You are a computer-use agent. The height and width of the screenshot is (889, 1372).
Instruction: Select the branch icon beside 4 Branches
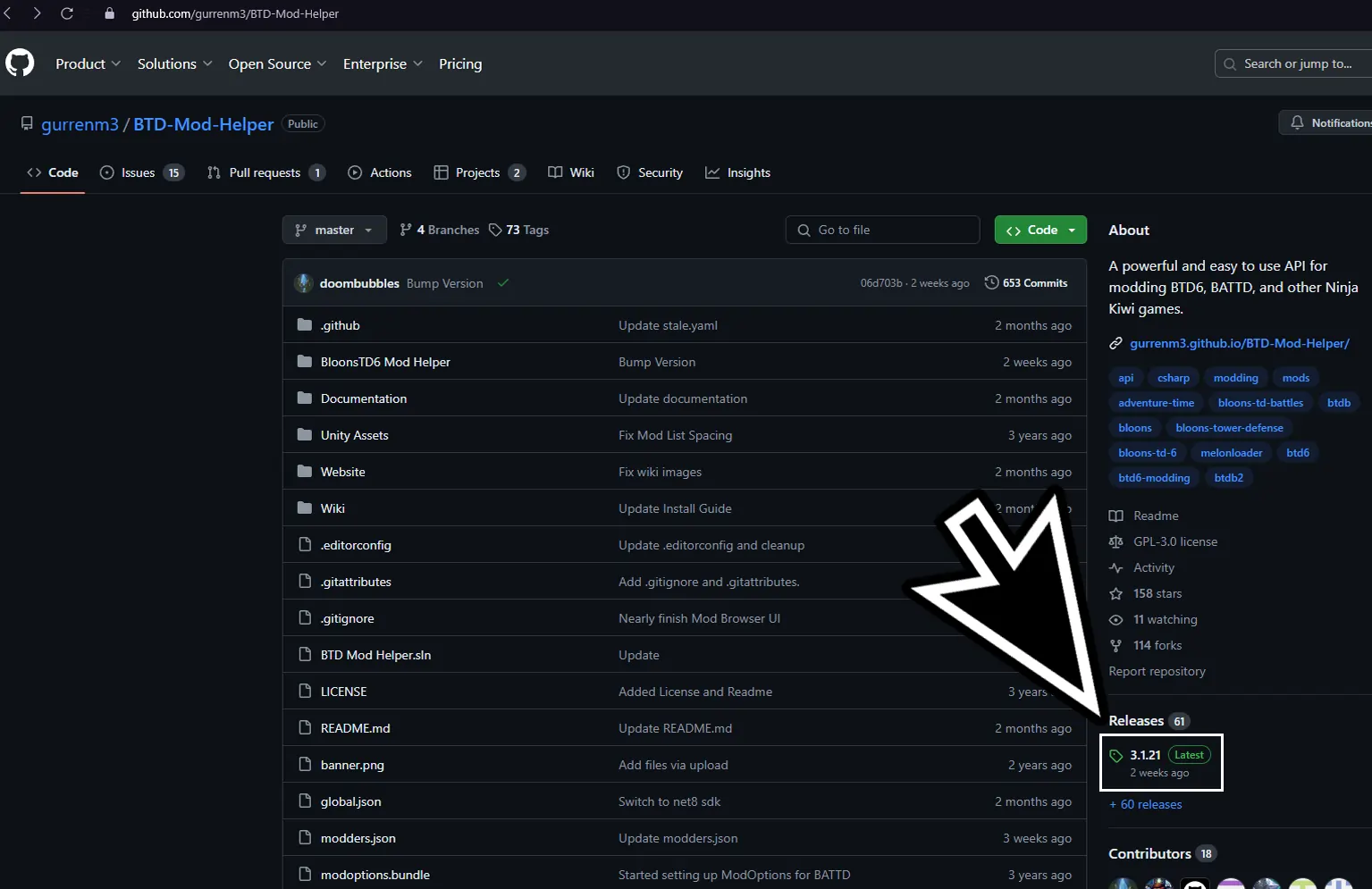point(407,230)
